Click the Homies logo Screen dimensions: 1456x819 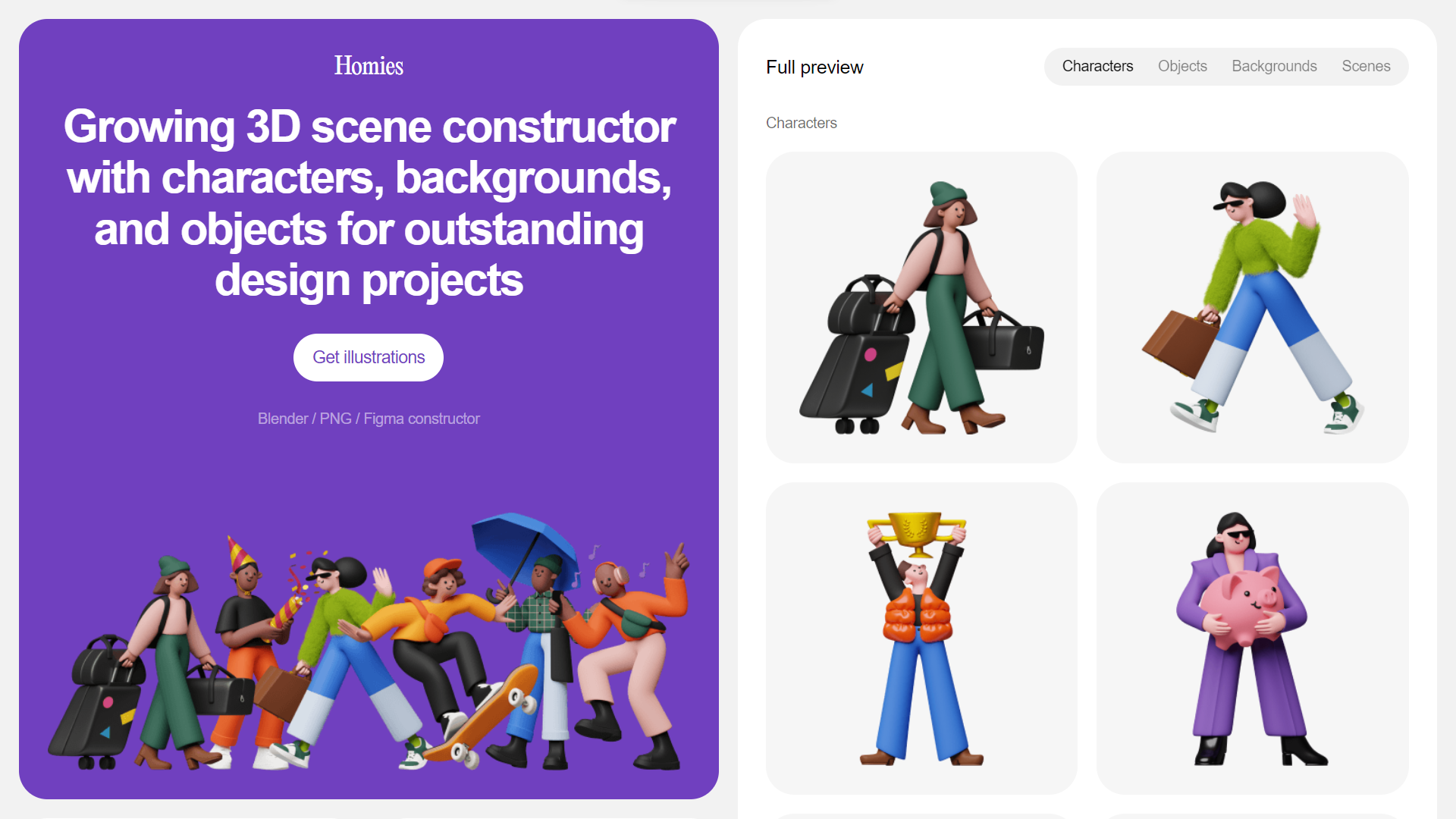pyautogui.click(x=369, y=66)
